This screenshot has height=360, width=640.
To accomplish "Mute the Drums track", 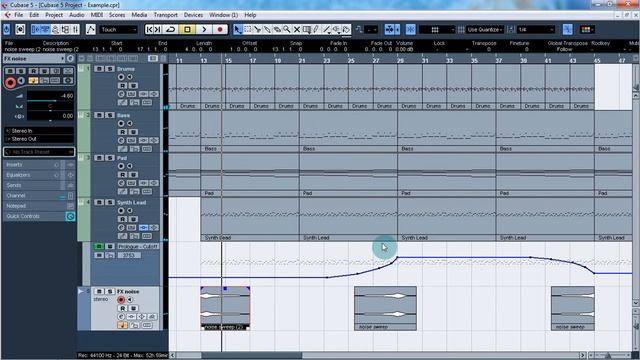I will [x=99, y=69].
